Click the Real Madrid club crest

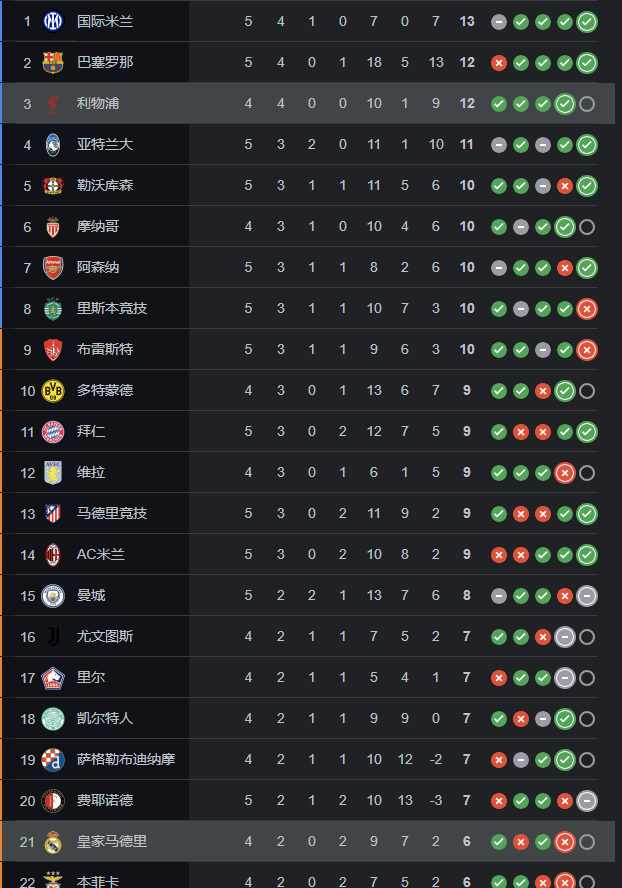53,842
